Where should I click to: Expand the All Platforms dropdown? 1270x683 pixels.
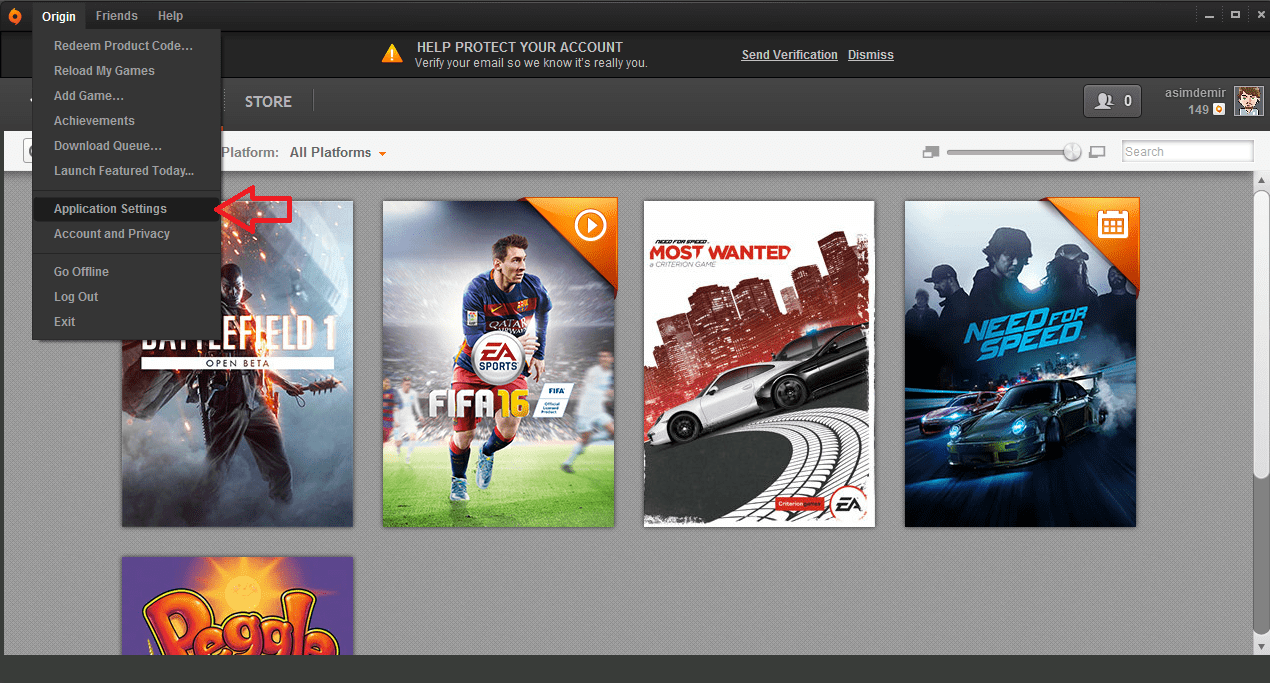(x=338, y=153)
